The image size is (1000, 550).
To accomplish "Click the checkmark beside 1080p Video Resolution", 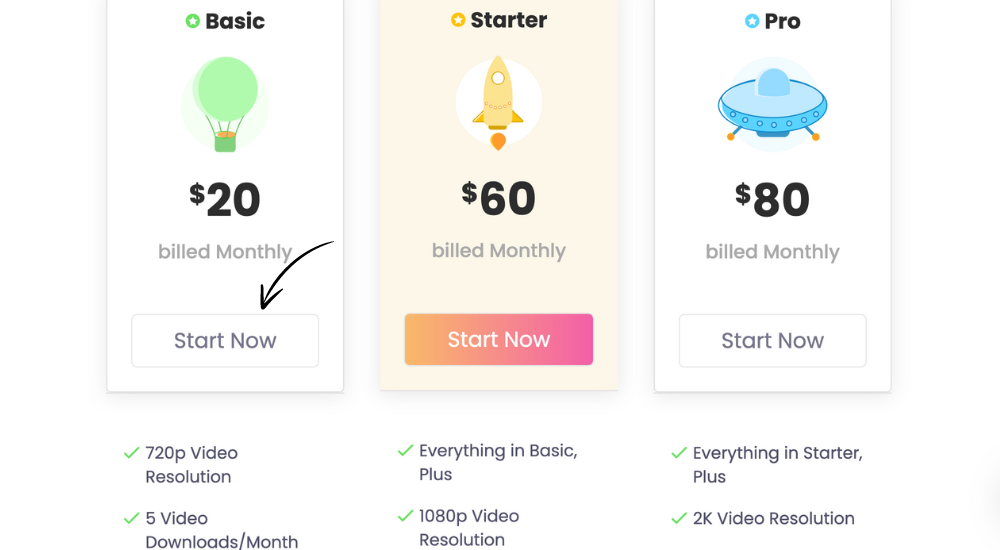I will point(406,516).
